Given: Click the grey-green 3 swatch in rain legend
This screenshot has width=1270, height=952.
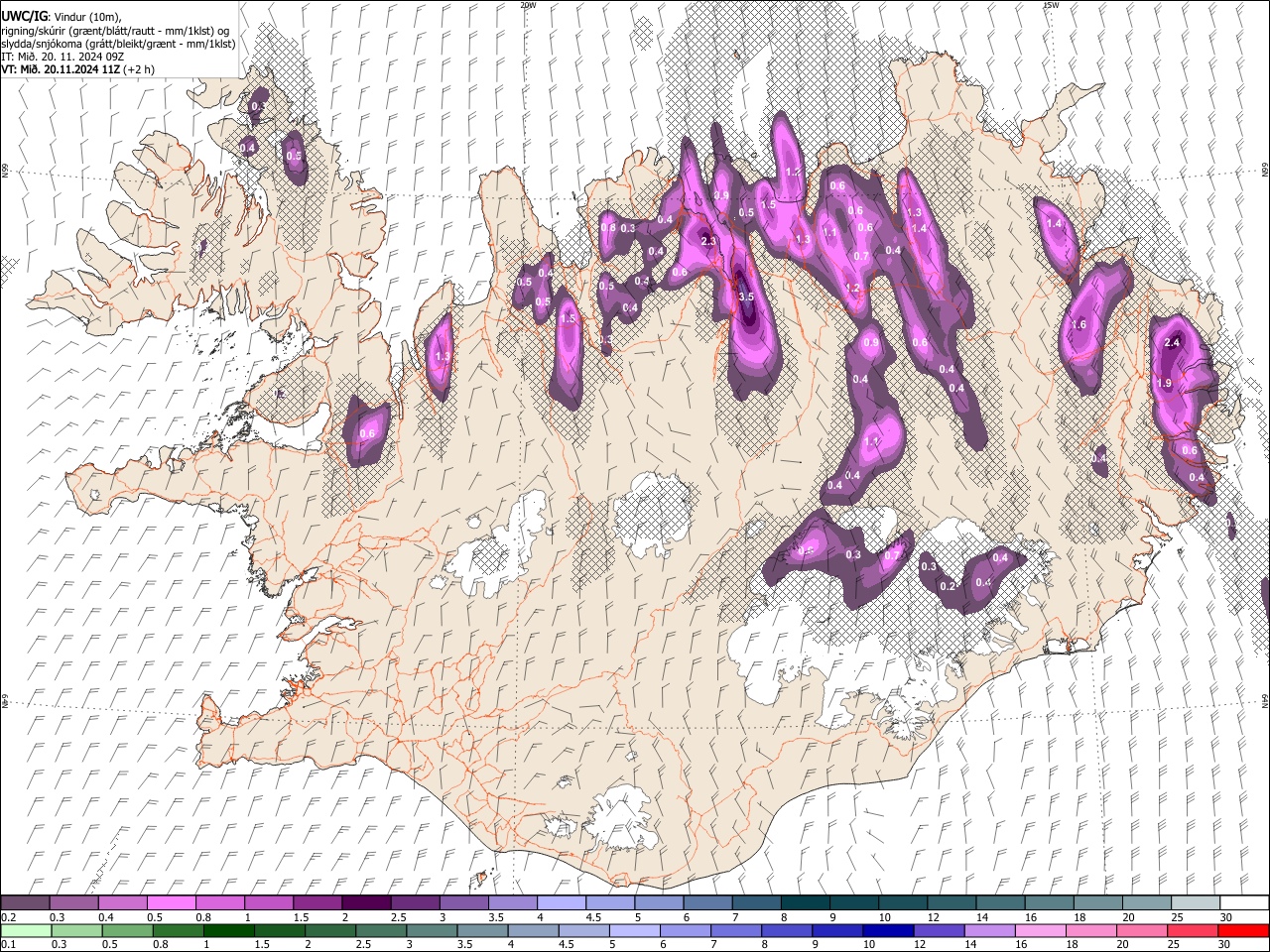Looking at the screenshot, I should tap(431, 930).
